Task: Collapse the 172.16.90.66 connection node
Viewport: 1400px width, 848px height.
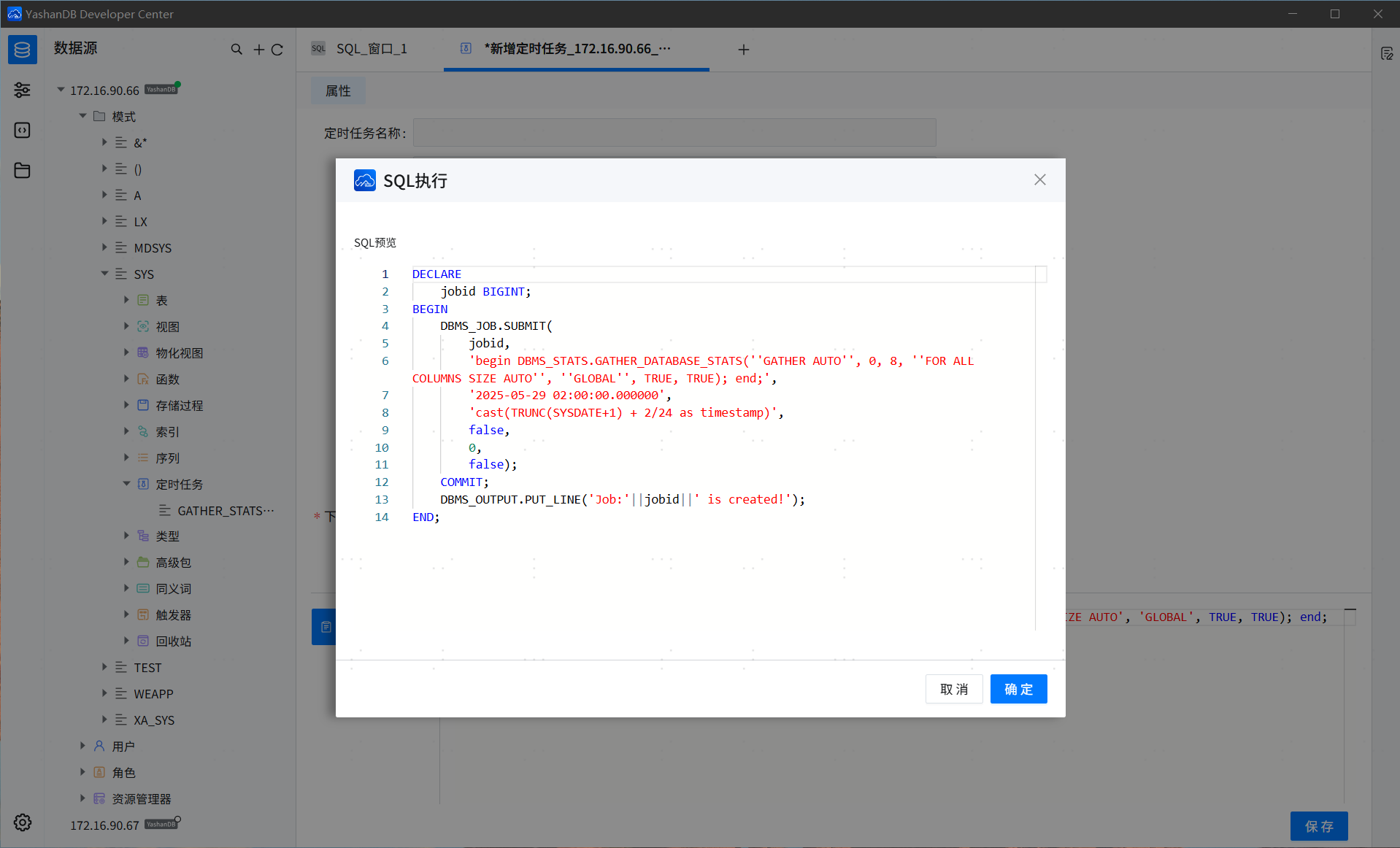Action: pos(61,90)
